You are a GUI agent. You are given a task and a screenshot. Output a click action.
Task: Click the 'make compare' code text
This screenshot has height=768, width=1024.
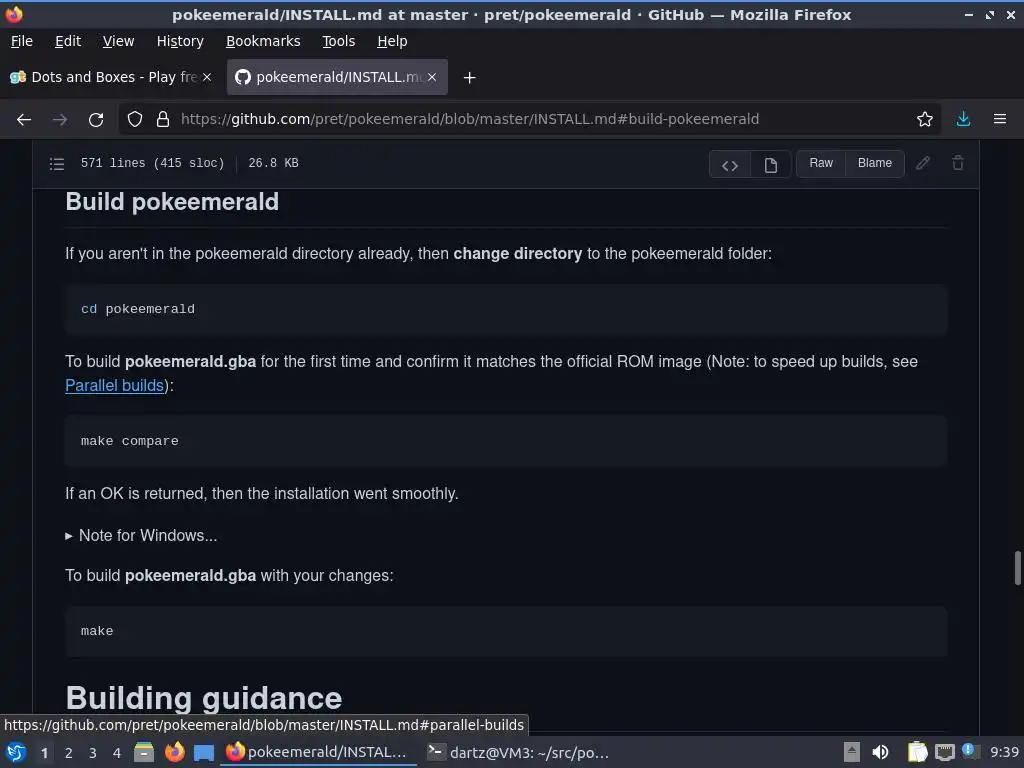tap(129, 441)
